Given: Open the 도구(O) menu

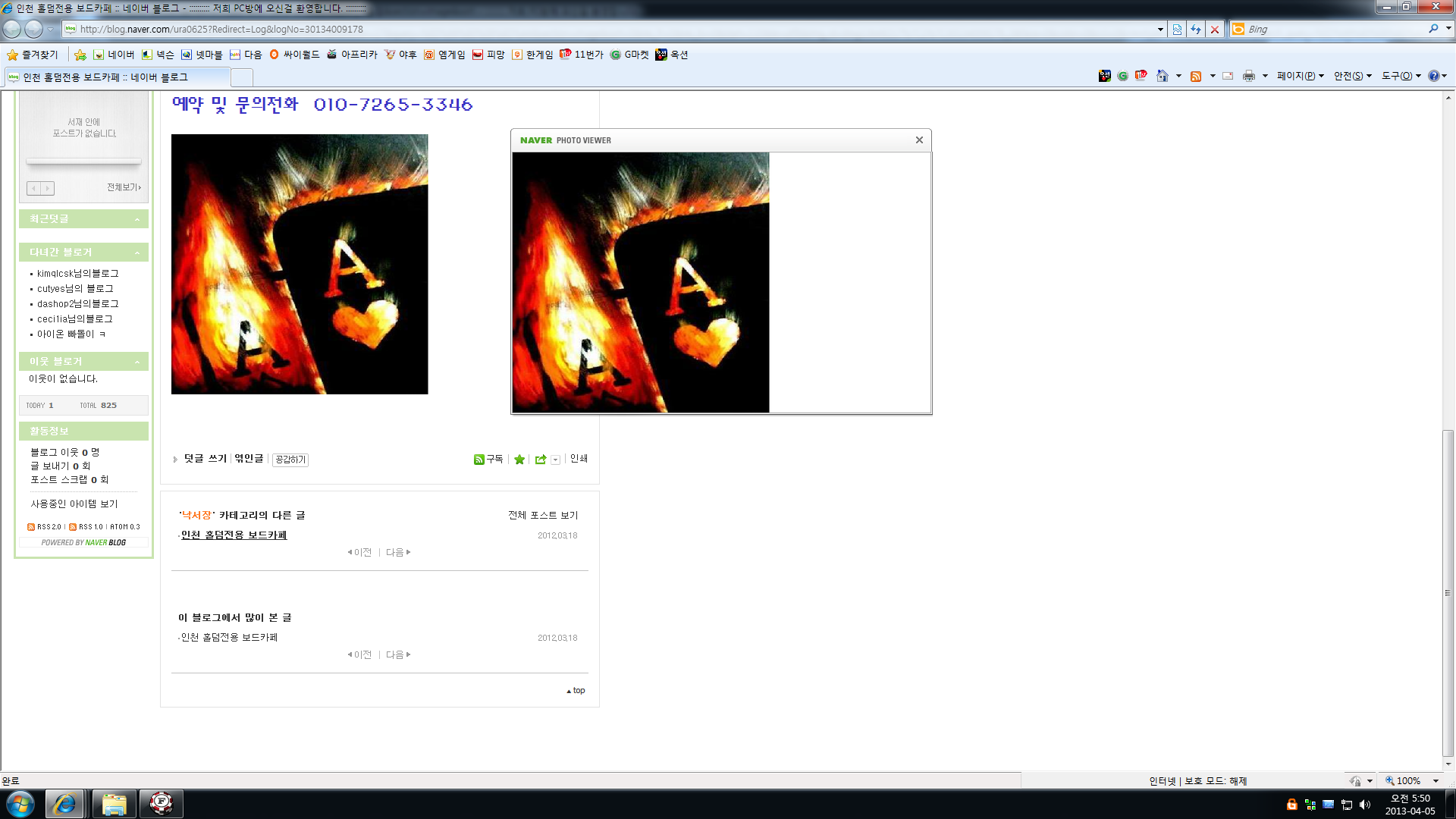Looking at the screenshot, I should click(1401, 76).
